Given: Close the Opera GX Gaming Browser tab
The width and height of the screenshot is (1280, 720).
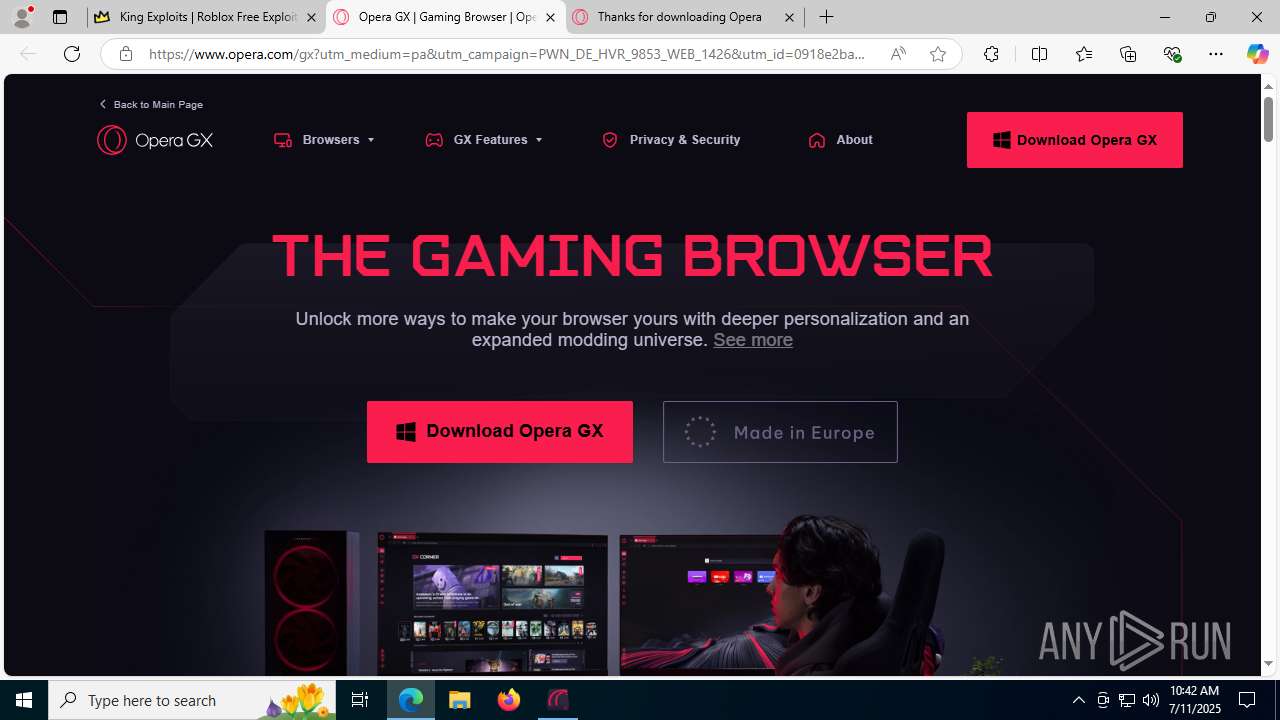Looking at the screenshot, I should [x=550, y=17].
